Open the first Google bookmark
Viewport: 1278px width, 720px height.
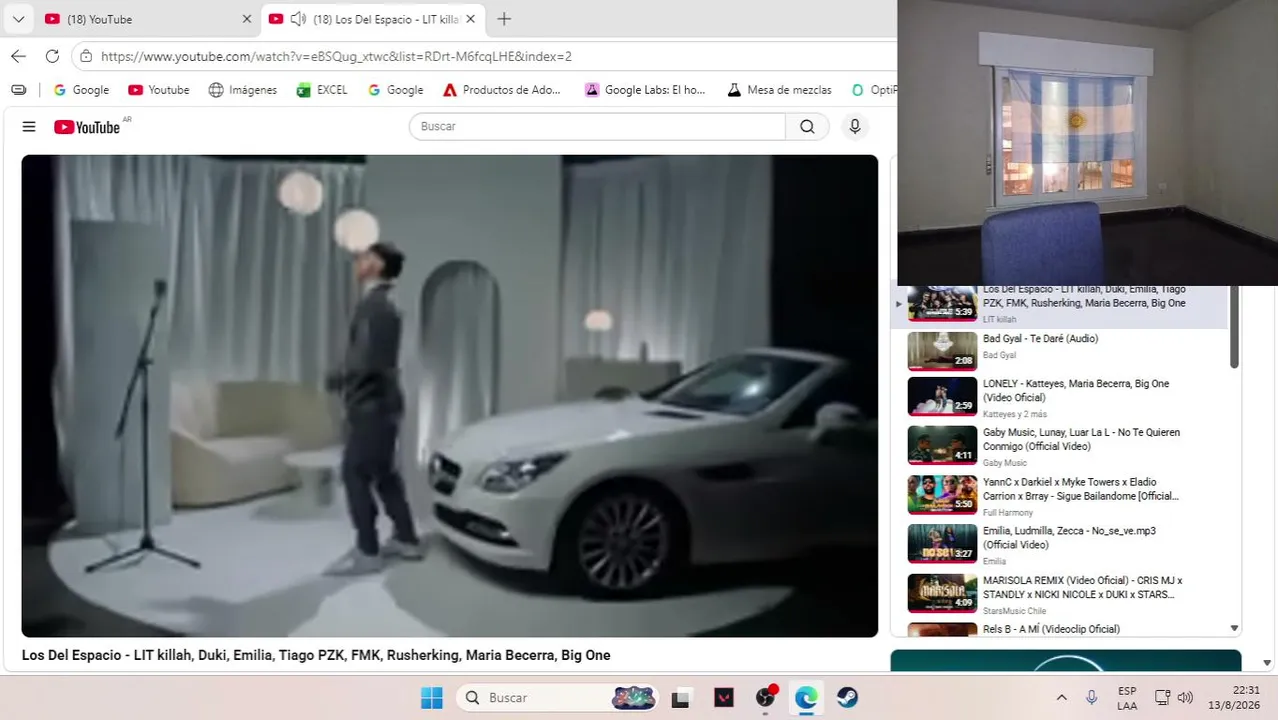coord(81,90)
